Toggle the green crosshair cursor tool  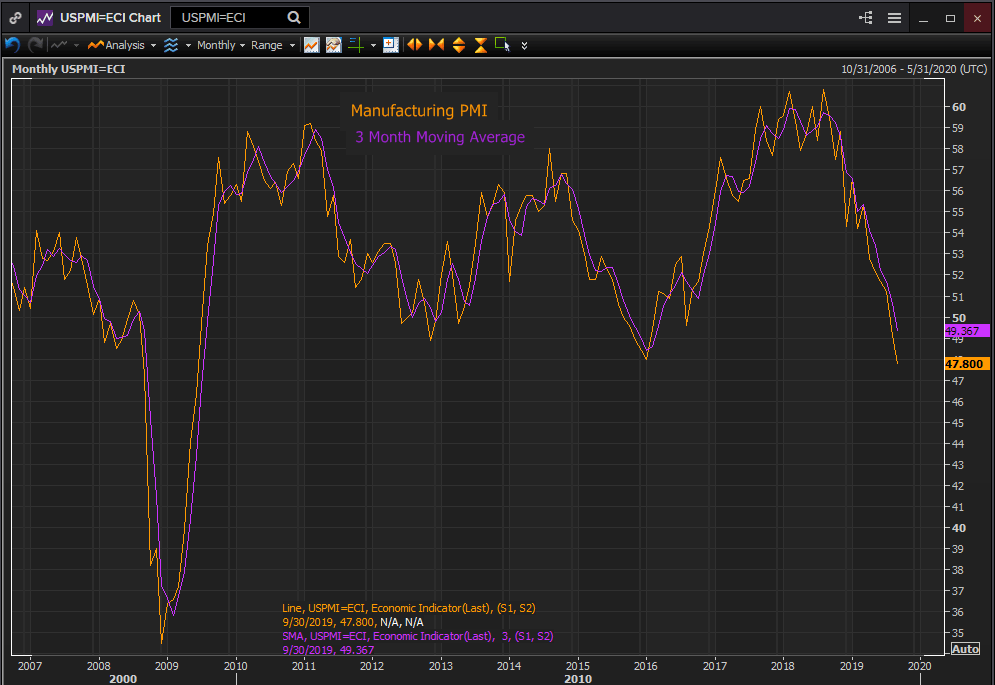(x=356, y=45)
